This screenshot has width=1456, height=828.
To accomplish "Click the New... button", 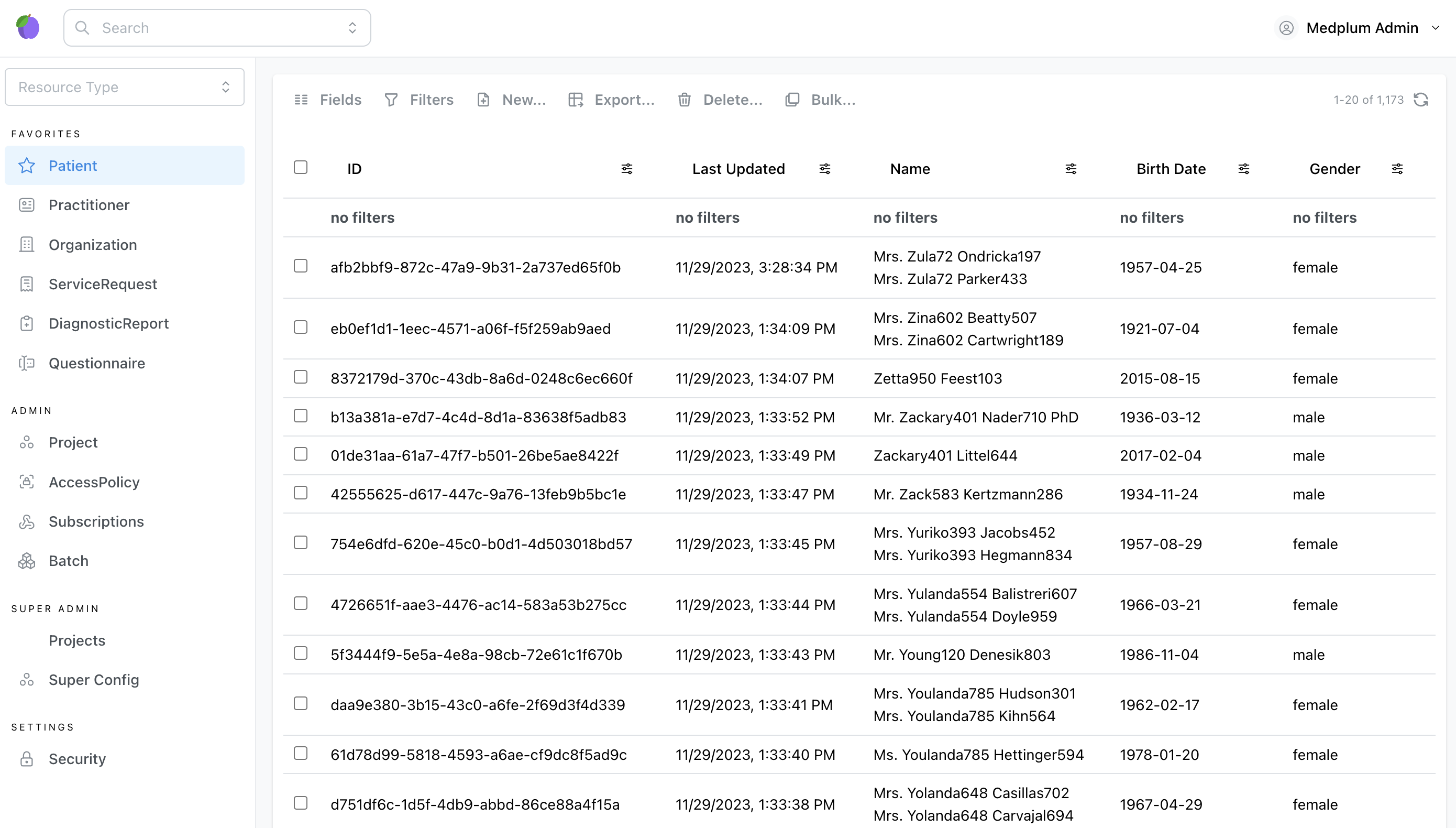I will [511, 100].
